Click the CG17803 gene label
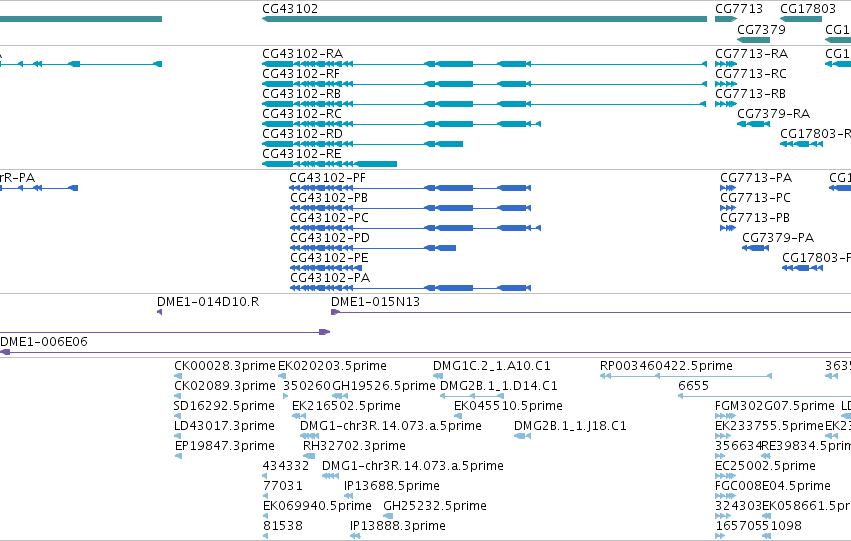 point(808,9)
